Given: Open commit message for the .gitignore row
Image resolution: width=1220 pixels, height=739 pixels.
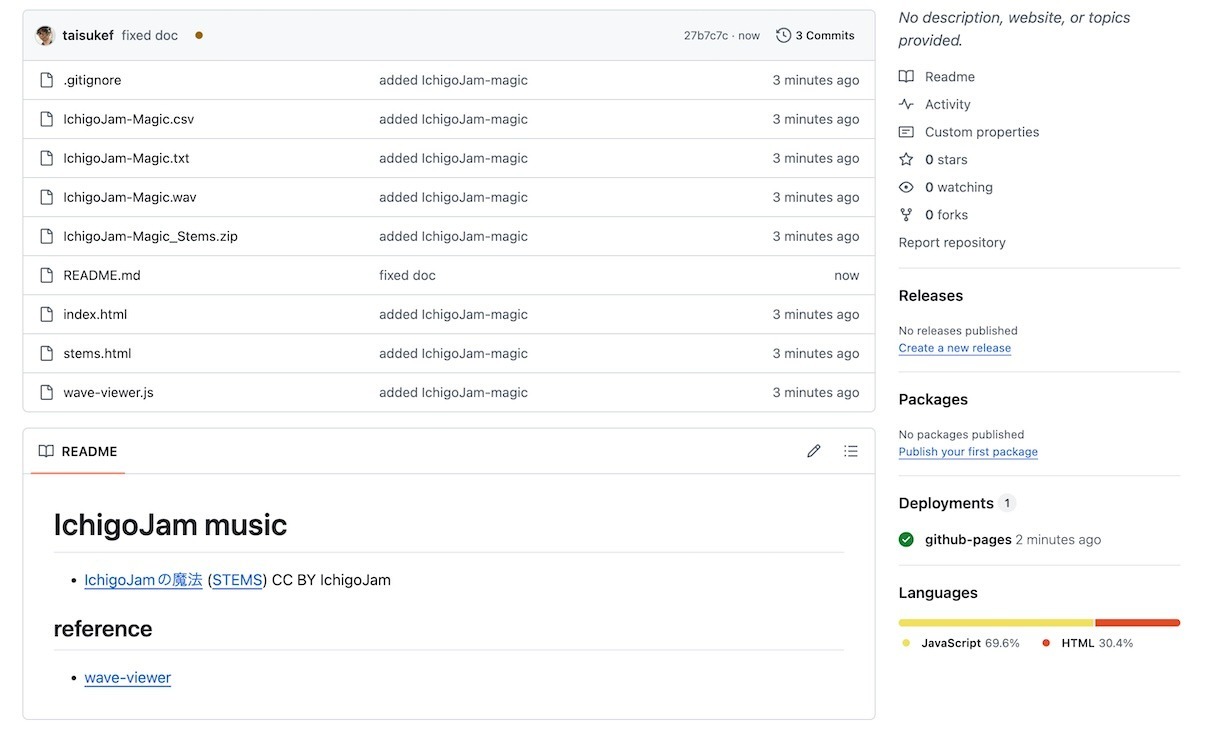Looking at the screenshot, I should coord(453,80).
